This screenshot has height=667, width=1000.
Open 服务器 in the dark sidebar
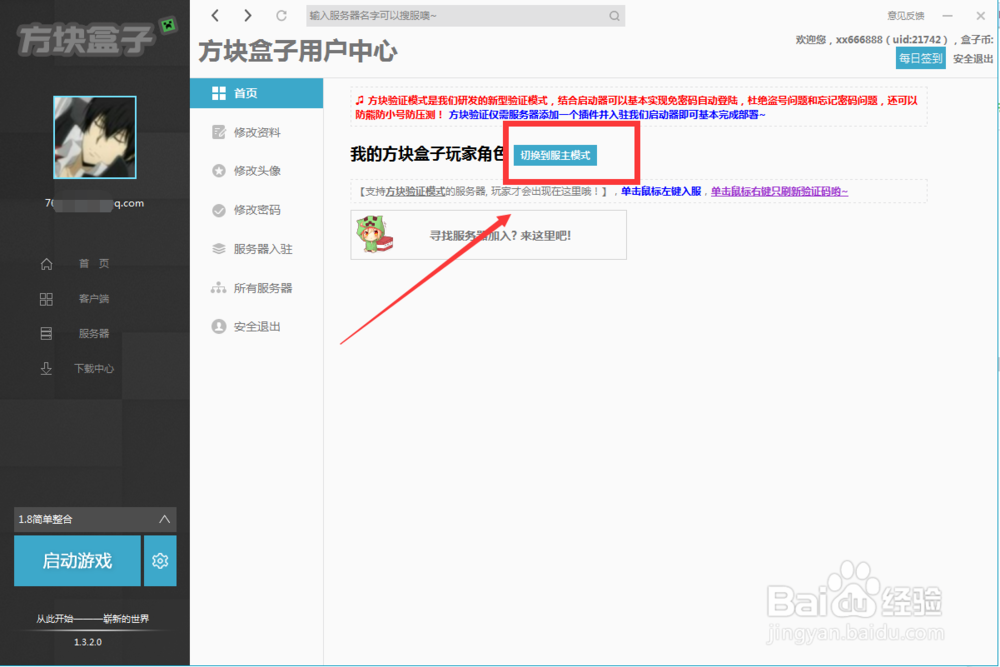tap(94, 333)
